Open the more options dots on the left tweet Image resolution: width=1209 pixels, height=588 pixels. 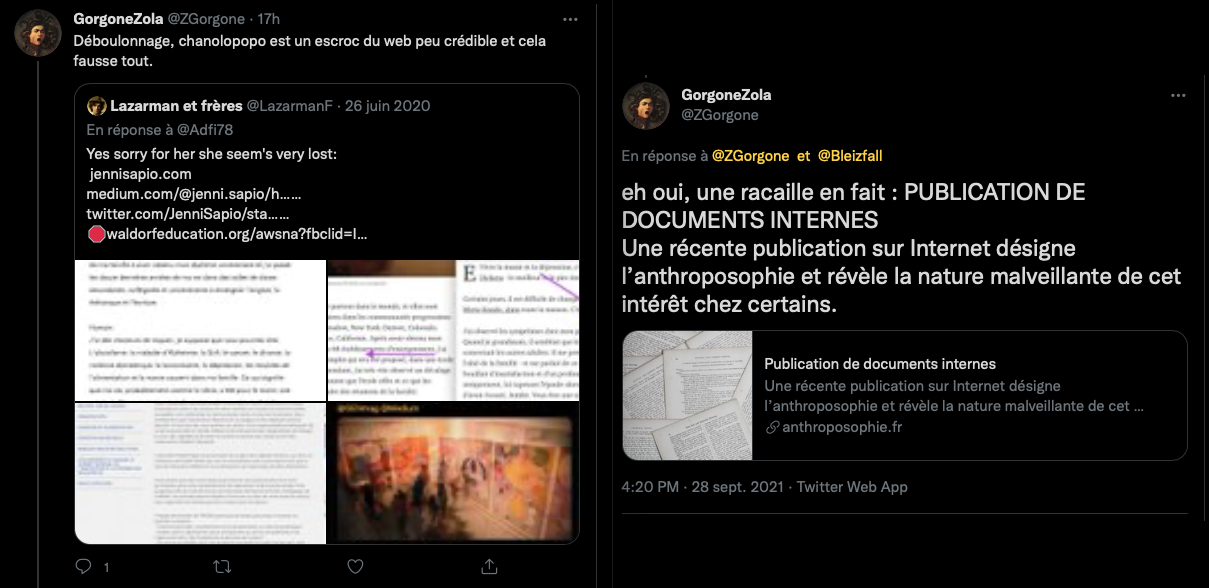tap(570, 19)
